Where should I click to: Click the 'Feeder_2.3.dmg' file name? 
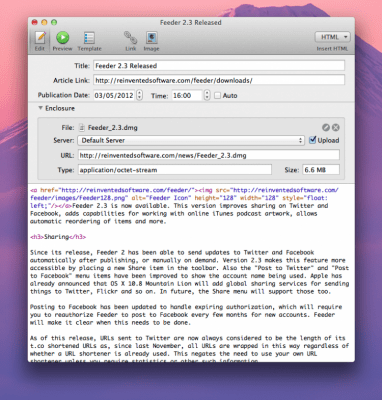pyautogui.click(x=113, y=127)
